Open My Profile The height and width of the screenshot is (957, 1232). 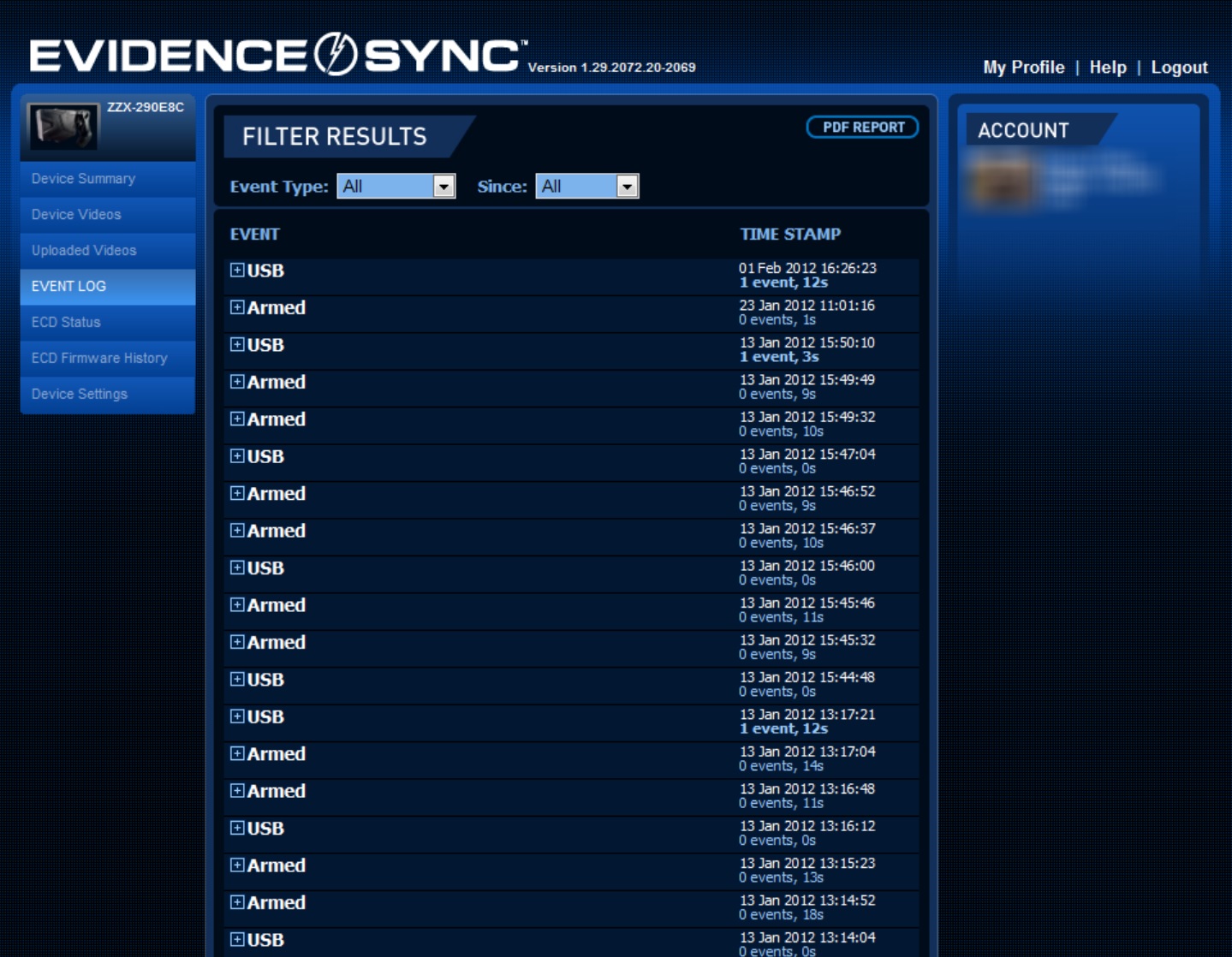(1023, 67)
